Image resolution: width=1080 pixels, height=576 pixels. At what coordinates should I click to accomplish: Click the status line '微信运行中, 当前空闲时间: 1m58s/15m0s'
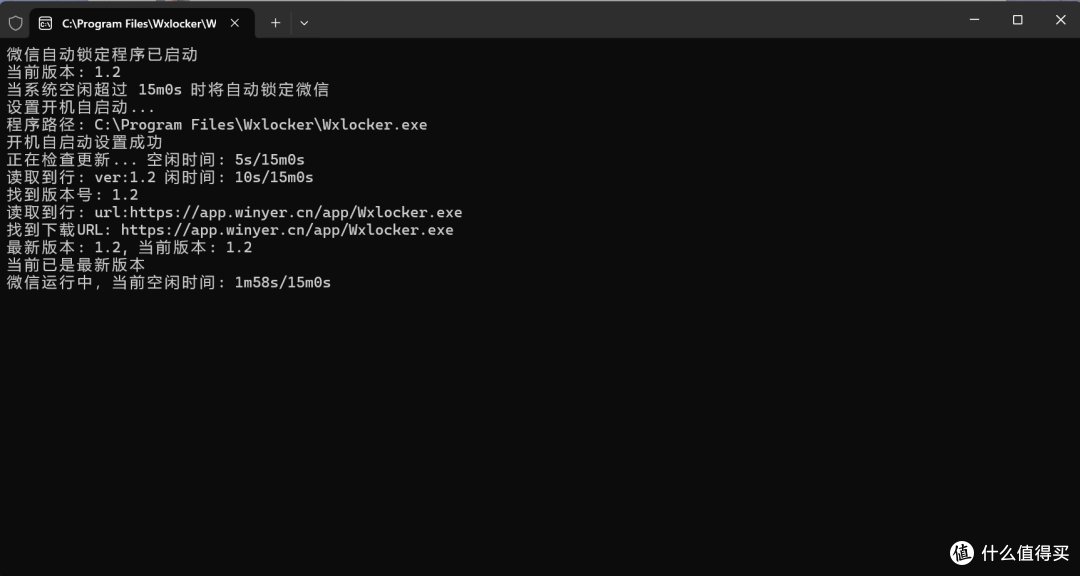(x=169, y=282)
